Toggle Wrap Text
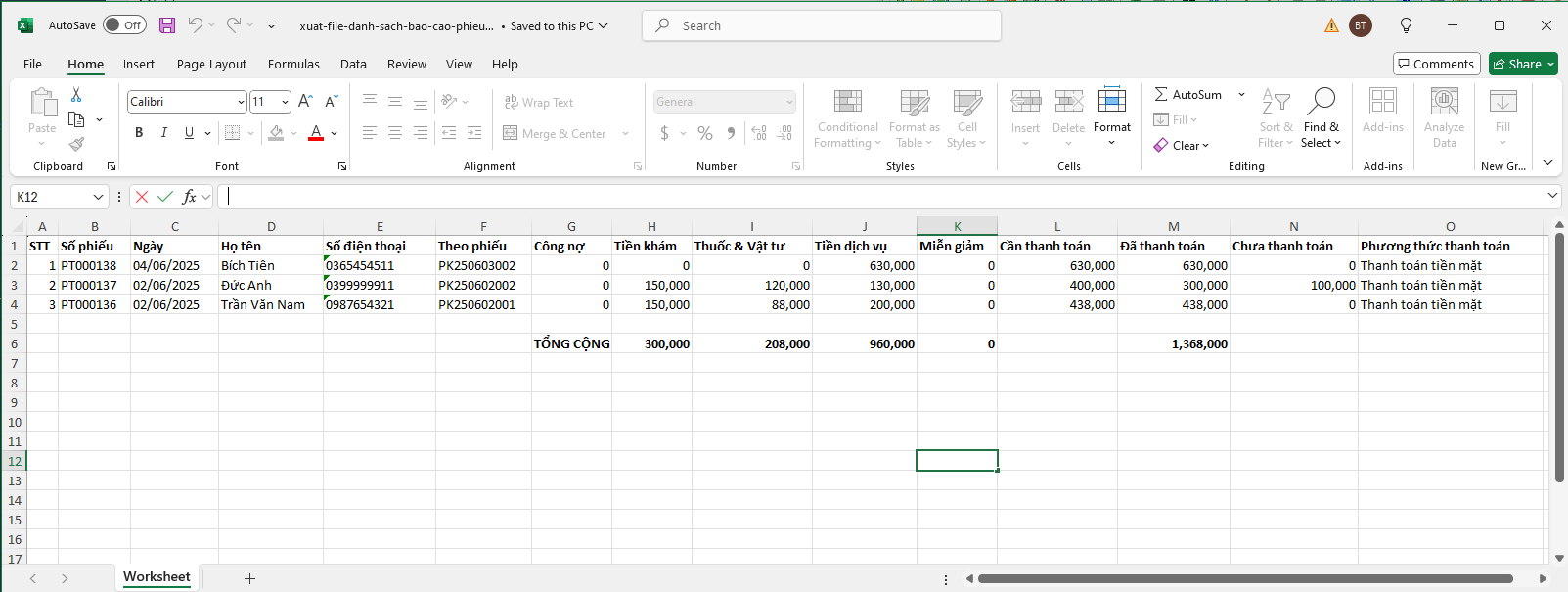Viewport: 1568px width, 592px height. [539, 102]
